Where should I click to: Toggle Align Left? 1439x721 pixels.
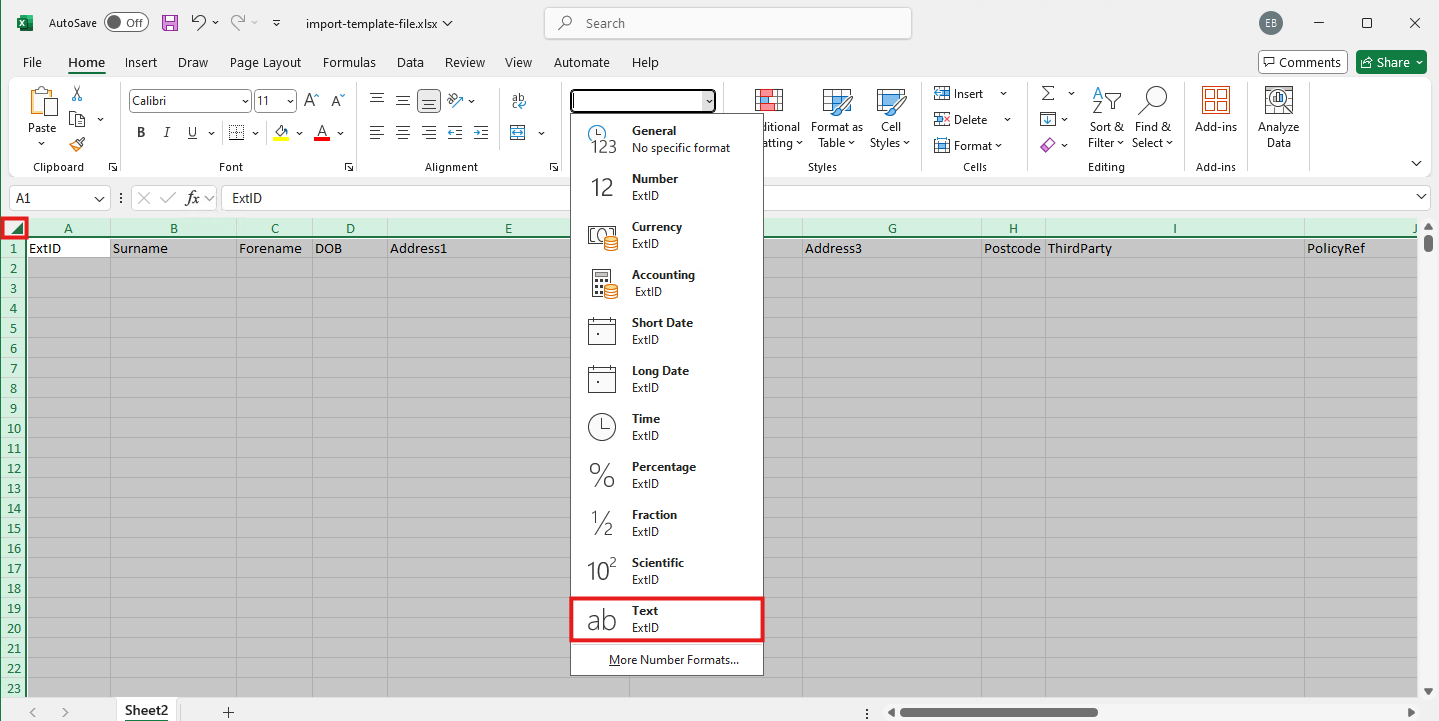(x=377, y=132)
